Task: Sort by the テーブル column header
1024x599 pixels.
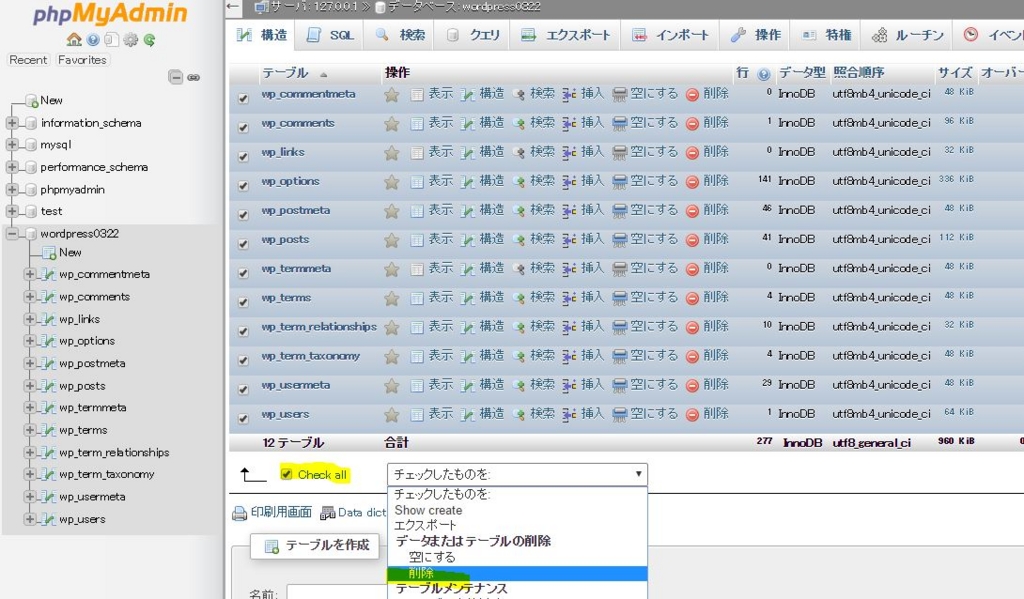Action: [x=285, y=73]
